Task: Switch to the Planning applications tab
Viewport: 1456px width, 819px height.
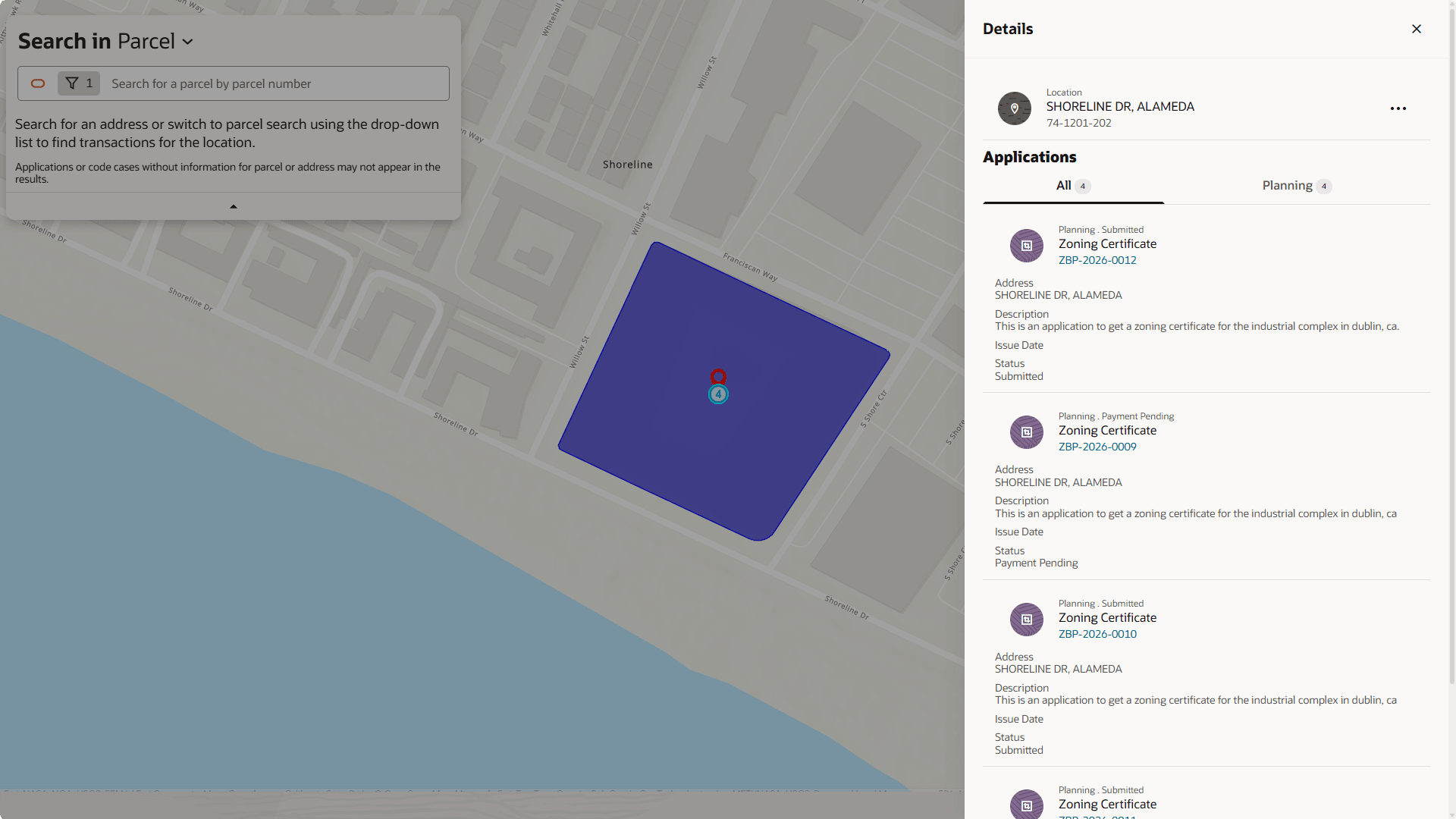Action: (1297, 186)
